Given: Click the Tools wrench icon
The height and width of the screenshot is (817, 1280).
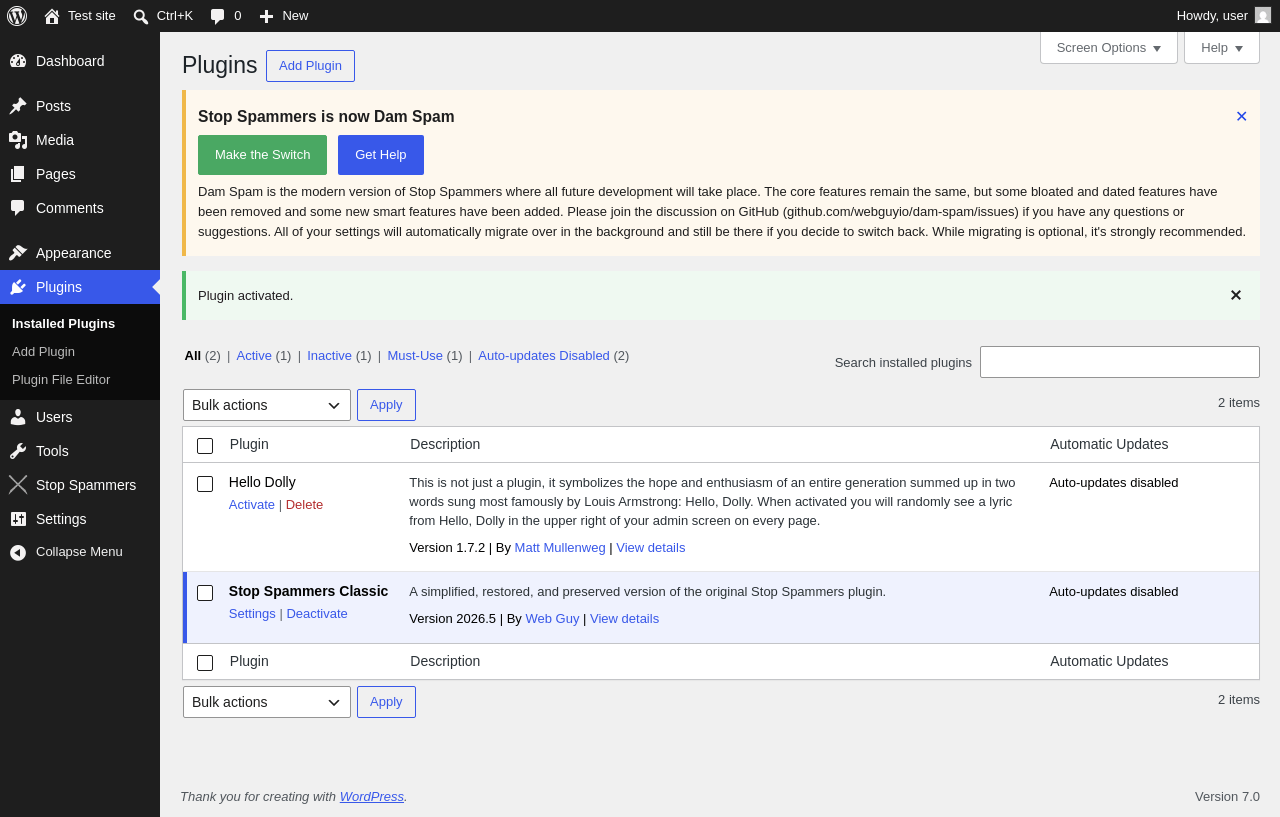Looking at the screenshot, I should (18, 451).
